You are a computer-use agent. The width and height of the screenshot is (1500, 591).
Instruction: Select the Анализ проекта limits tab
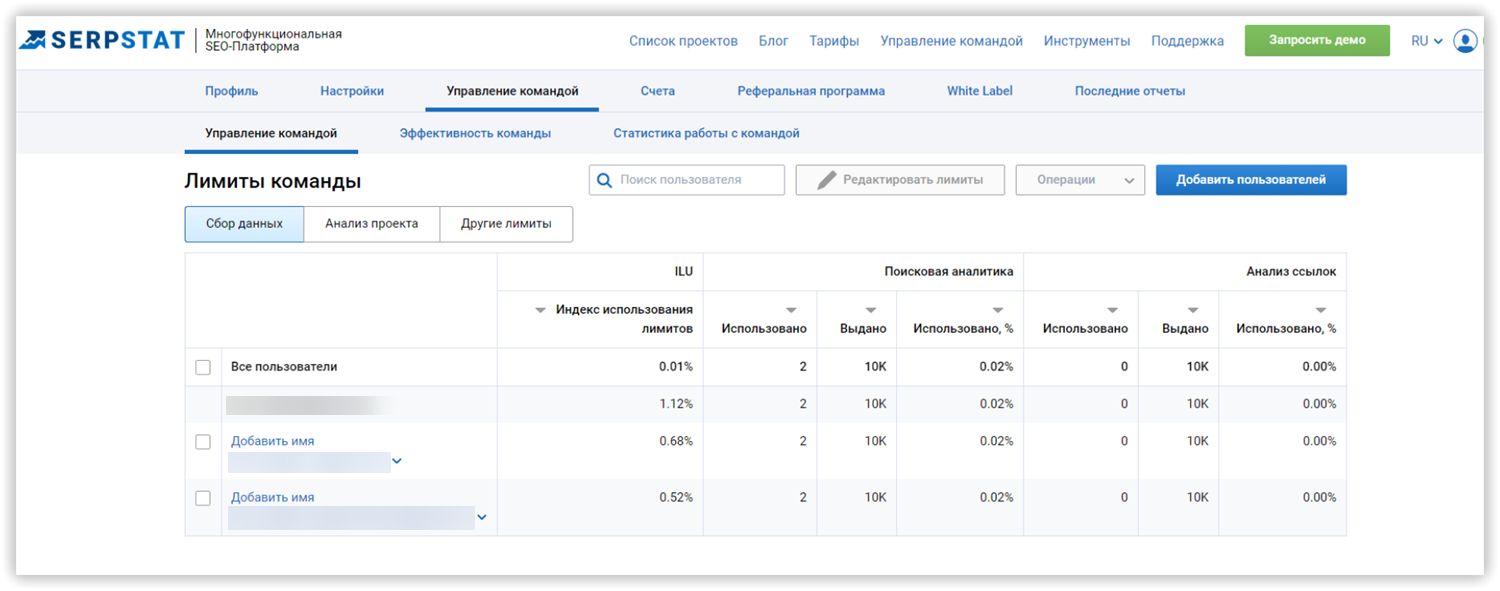pos(372,224)
